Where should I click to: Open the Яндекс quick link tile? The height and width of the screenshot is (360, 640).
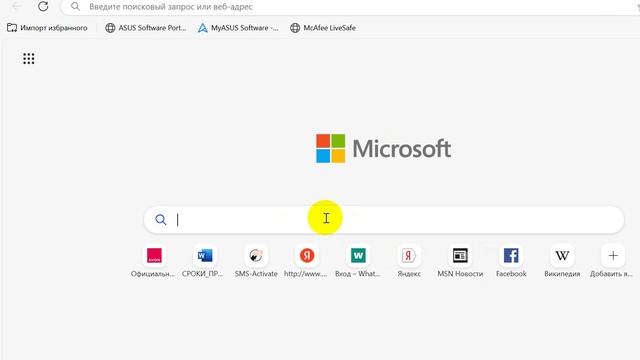click(409, 262)
